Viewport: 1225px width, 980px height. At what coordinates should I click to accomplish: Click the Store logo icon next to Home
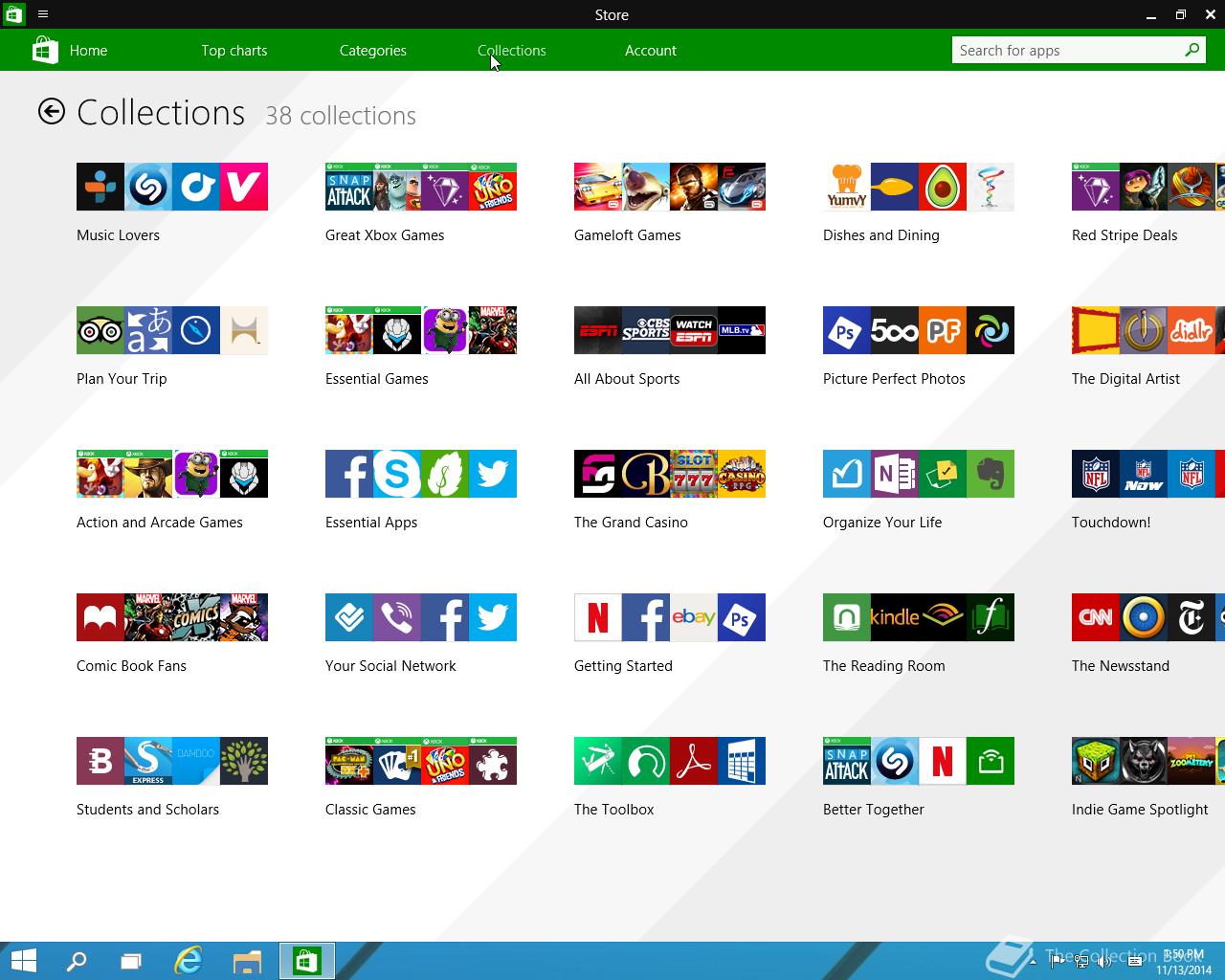point(45,50)
